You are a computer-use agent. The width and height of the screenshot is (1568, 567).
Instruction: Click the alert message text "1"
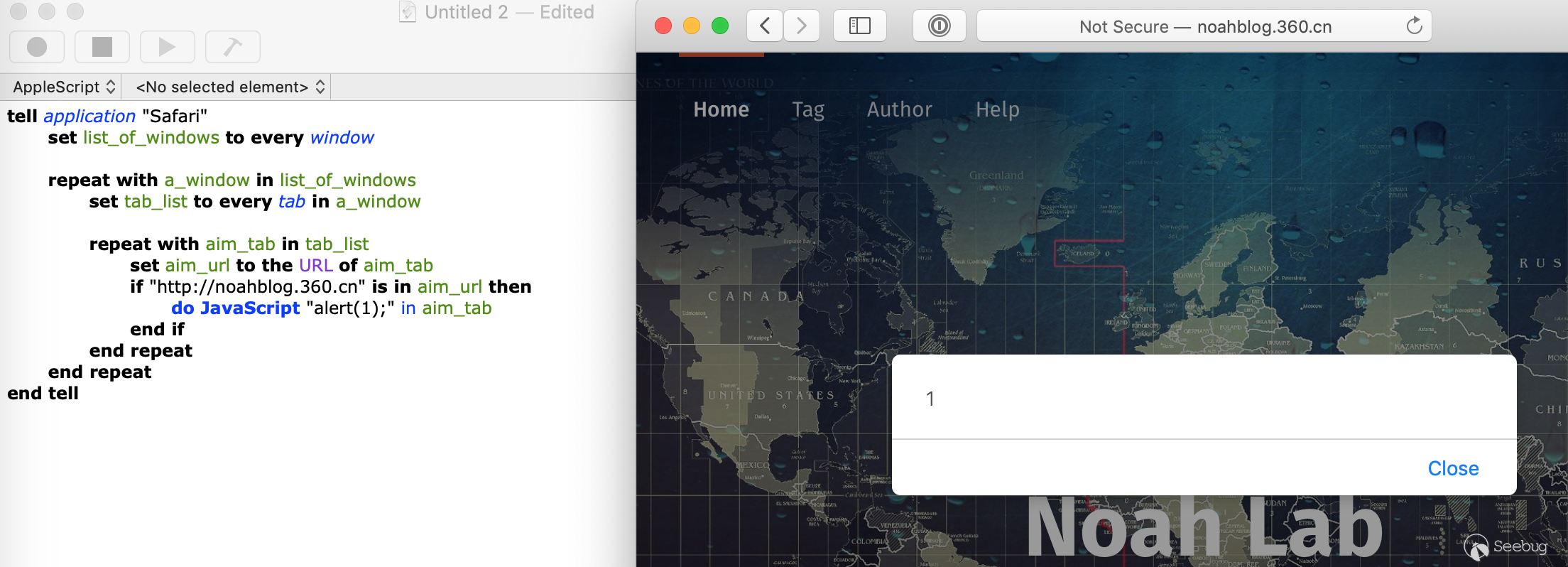pos(930,399)
